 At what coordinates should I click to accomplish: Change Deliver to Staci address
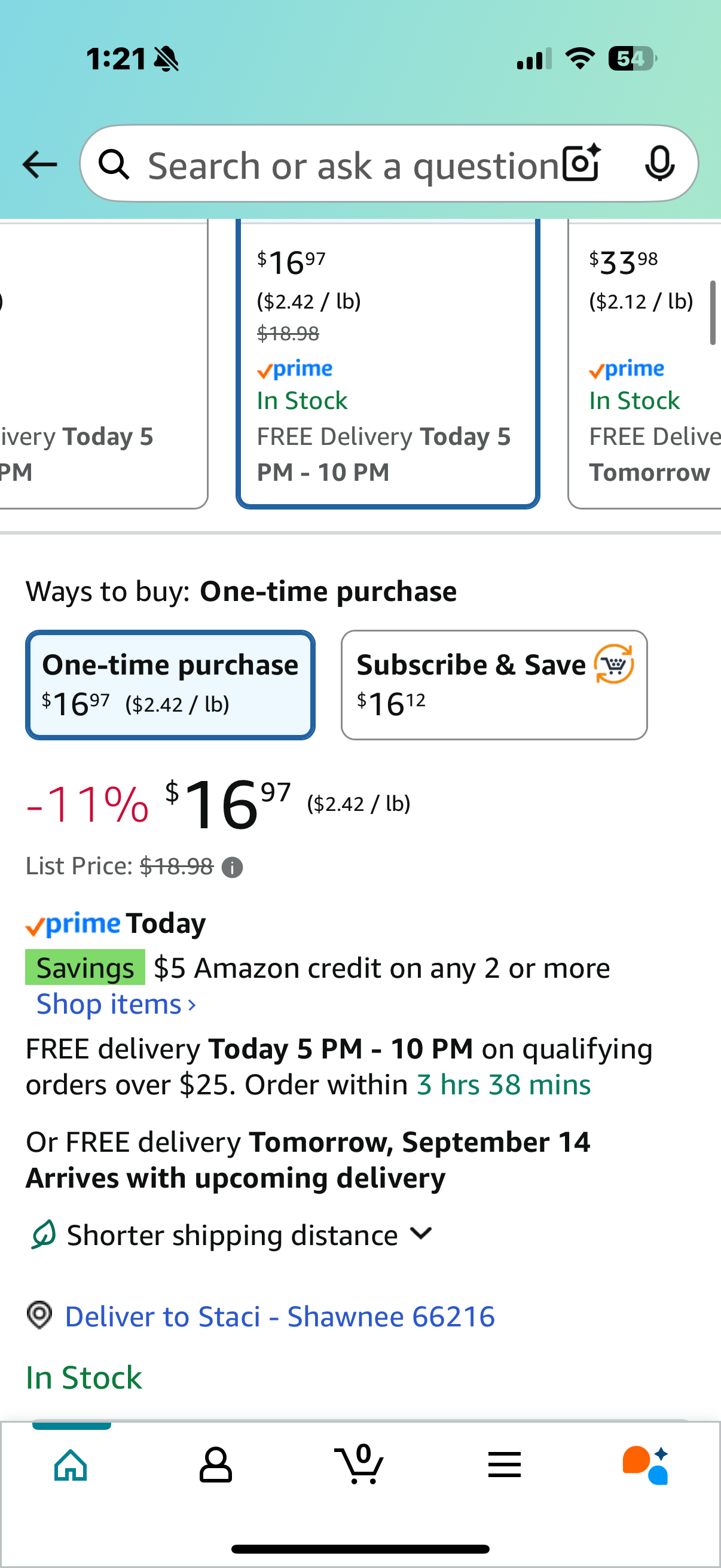click(x=280, y=1316)
